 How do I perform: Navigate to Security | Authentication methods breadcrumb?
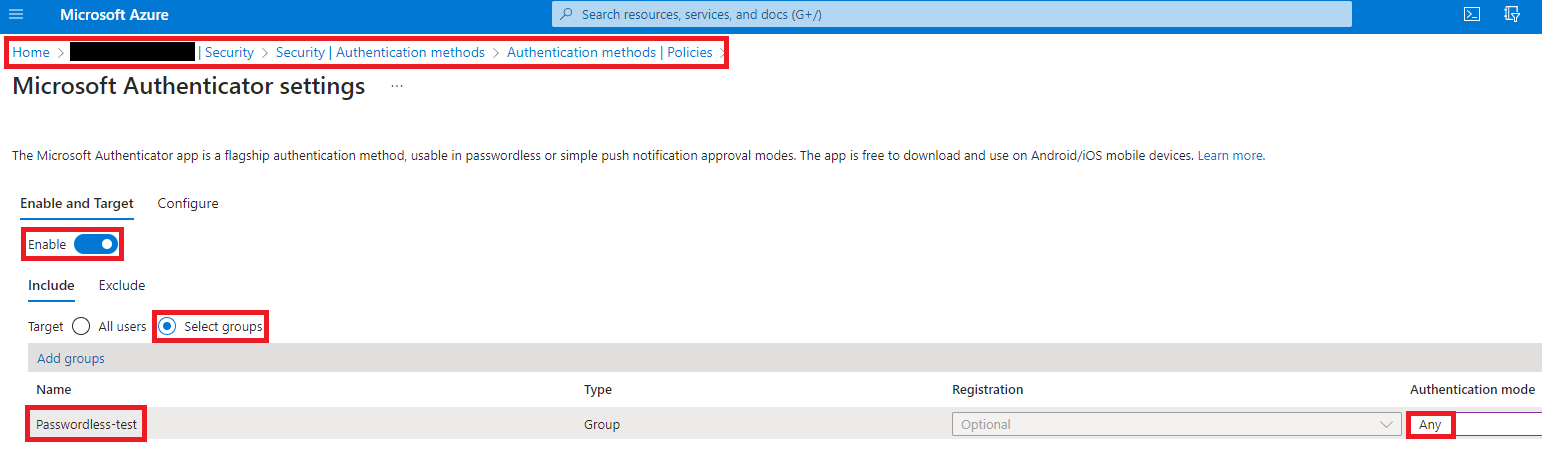click(380, 52)
